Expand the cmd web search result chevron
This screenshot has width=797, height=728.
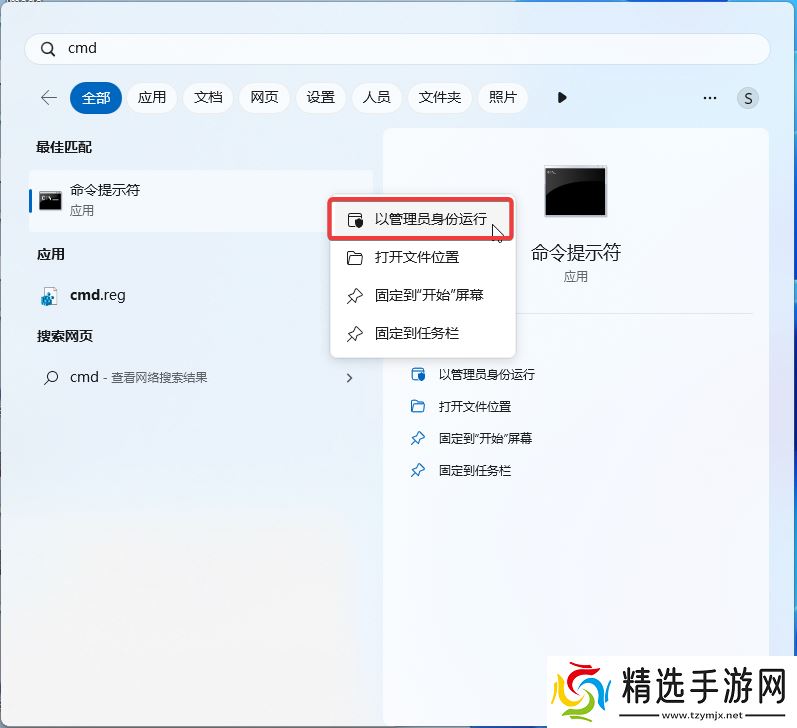(x=349, y=378)
